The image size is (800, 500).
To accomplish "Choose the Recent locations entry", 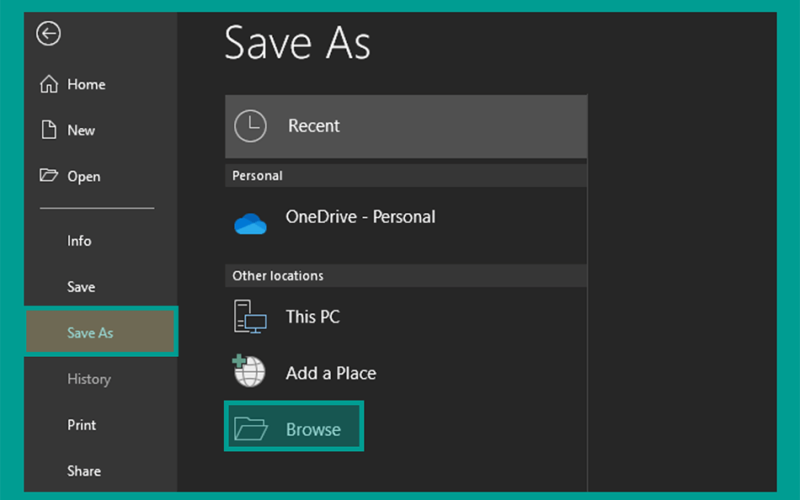I will tap(406, 126).
